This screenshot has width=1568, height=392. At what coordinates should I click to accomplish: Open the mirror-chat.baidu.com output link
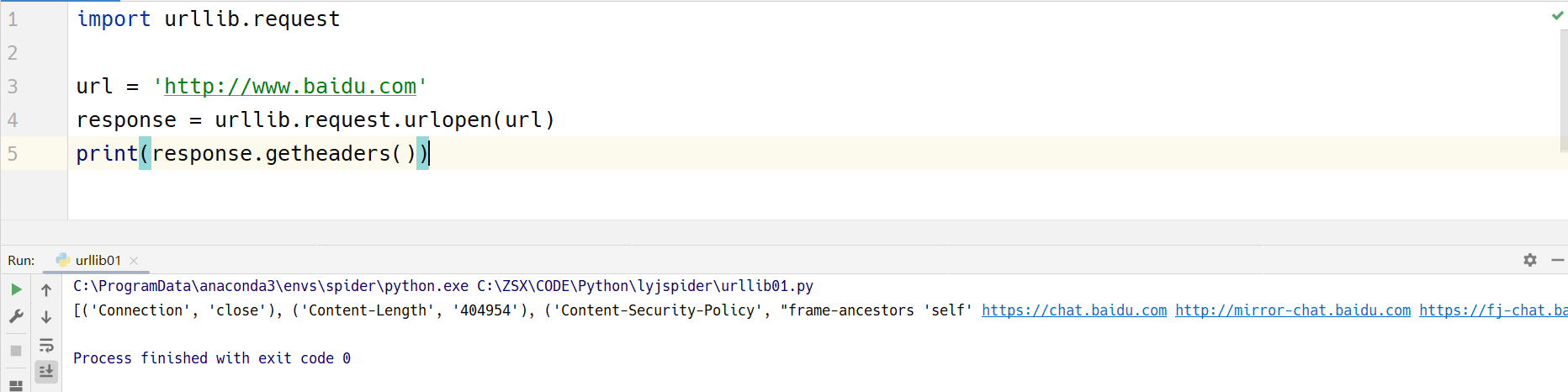(x=1293, y=310)
